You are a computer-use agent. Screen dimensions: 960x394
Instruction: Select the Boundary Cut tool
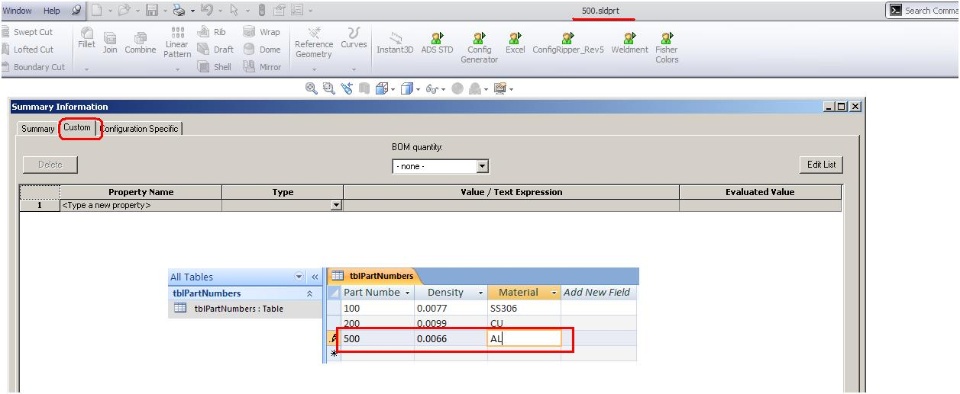click(x=33, y=67)
